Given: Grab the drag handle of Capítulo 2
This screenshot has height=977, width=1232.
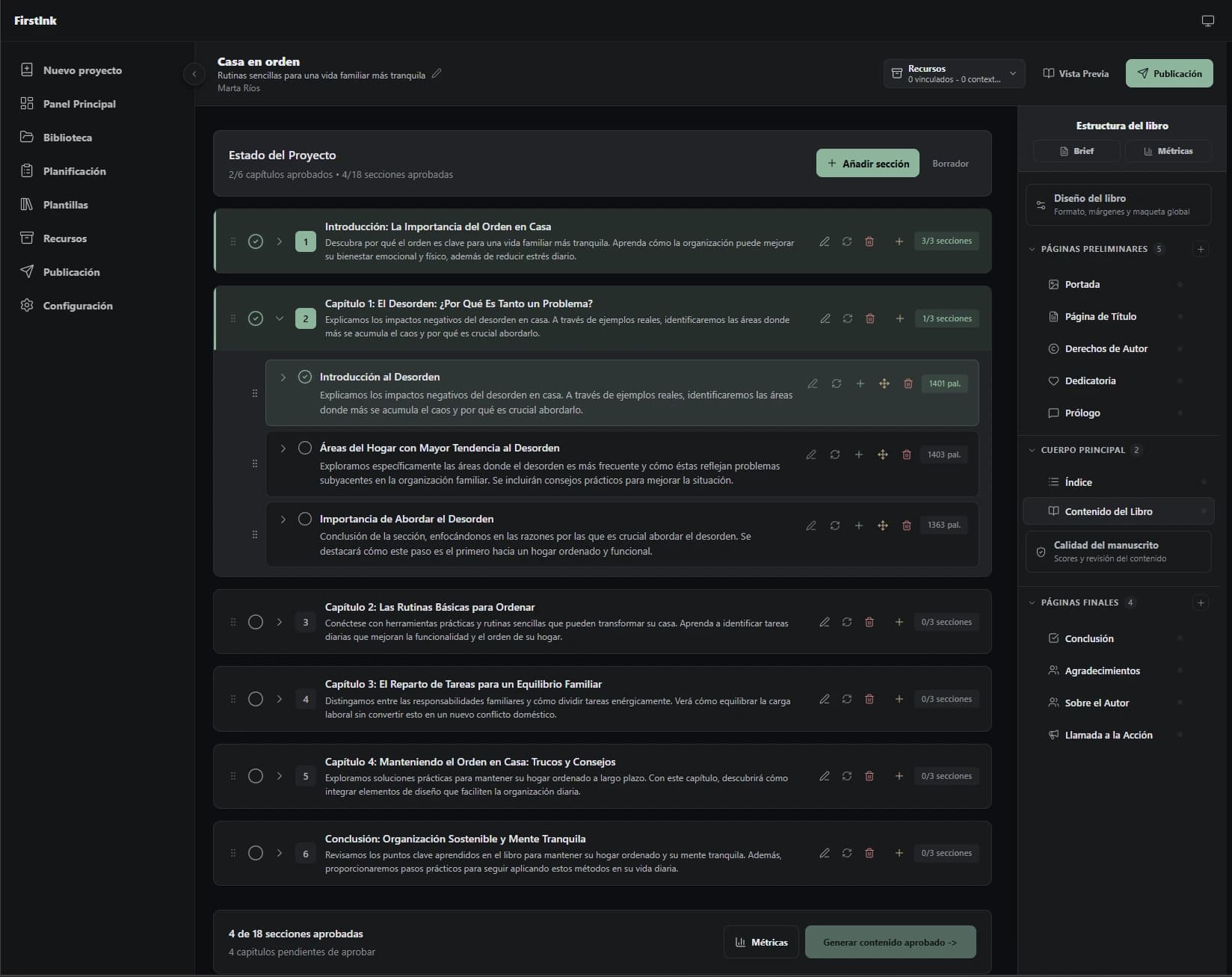Looking at the screenshot, I should (x=233, y=622).
